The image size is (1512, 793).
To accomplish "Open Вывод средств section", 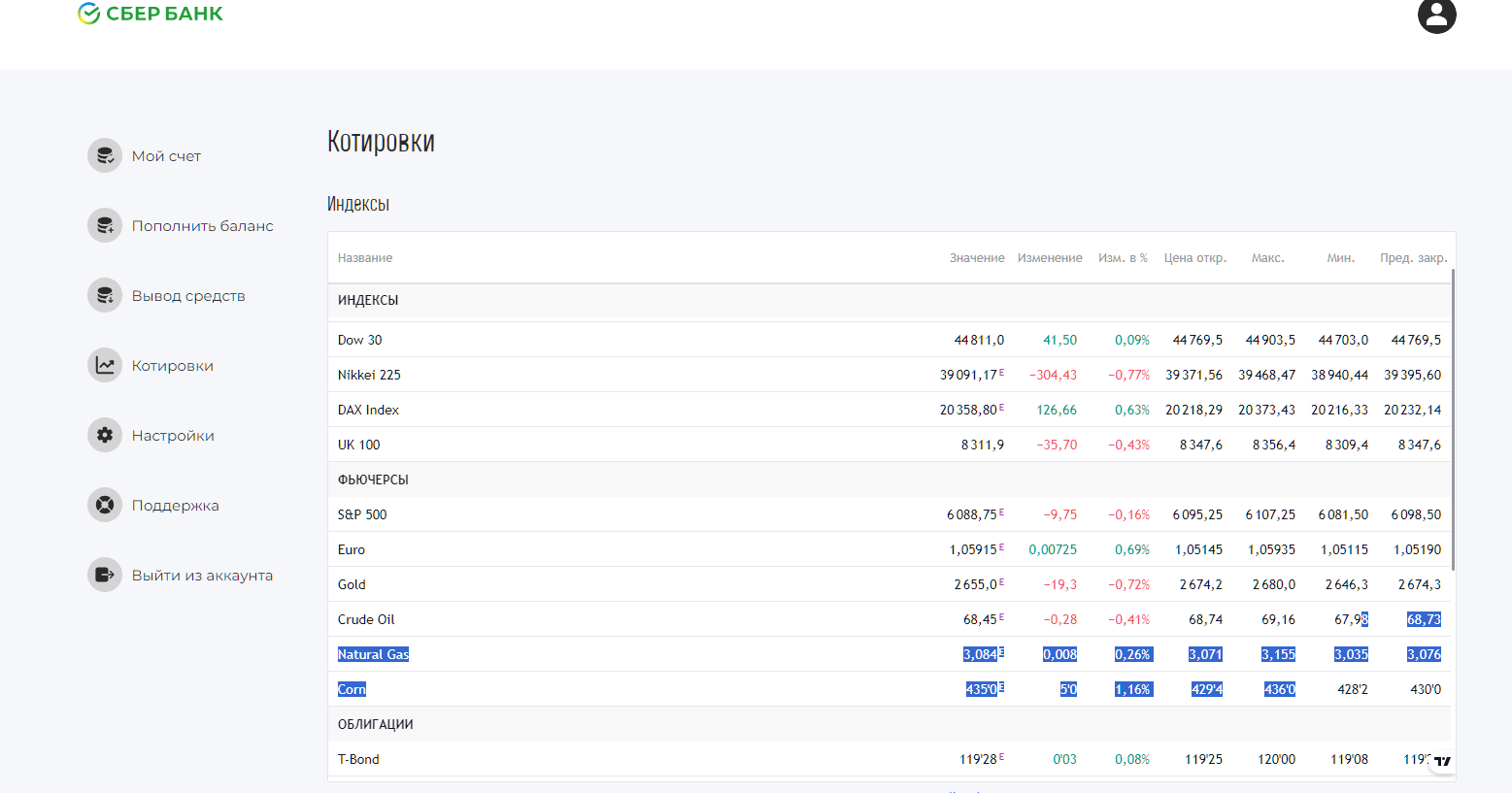I will [188, 296].
